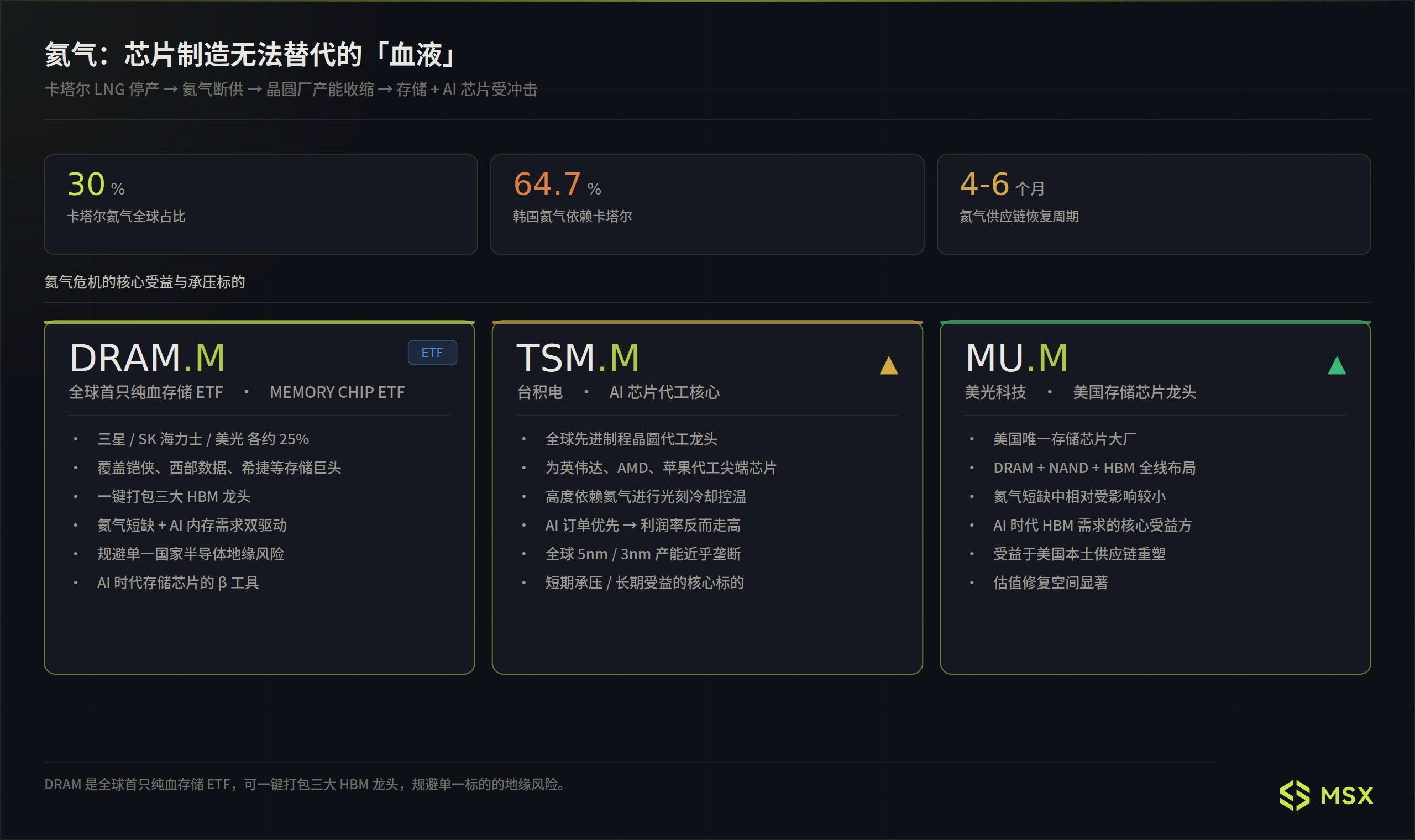Click the footer note about DRAM ETF
This screenshot has height=840, width=1415.
coord(306,785)
